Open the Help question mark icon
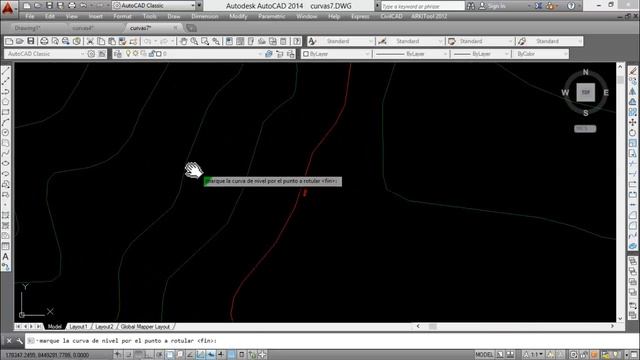The image size is (640, 360). [297, 41]
